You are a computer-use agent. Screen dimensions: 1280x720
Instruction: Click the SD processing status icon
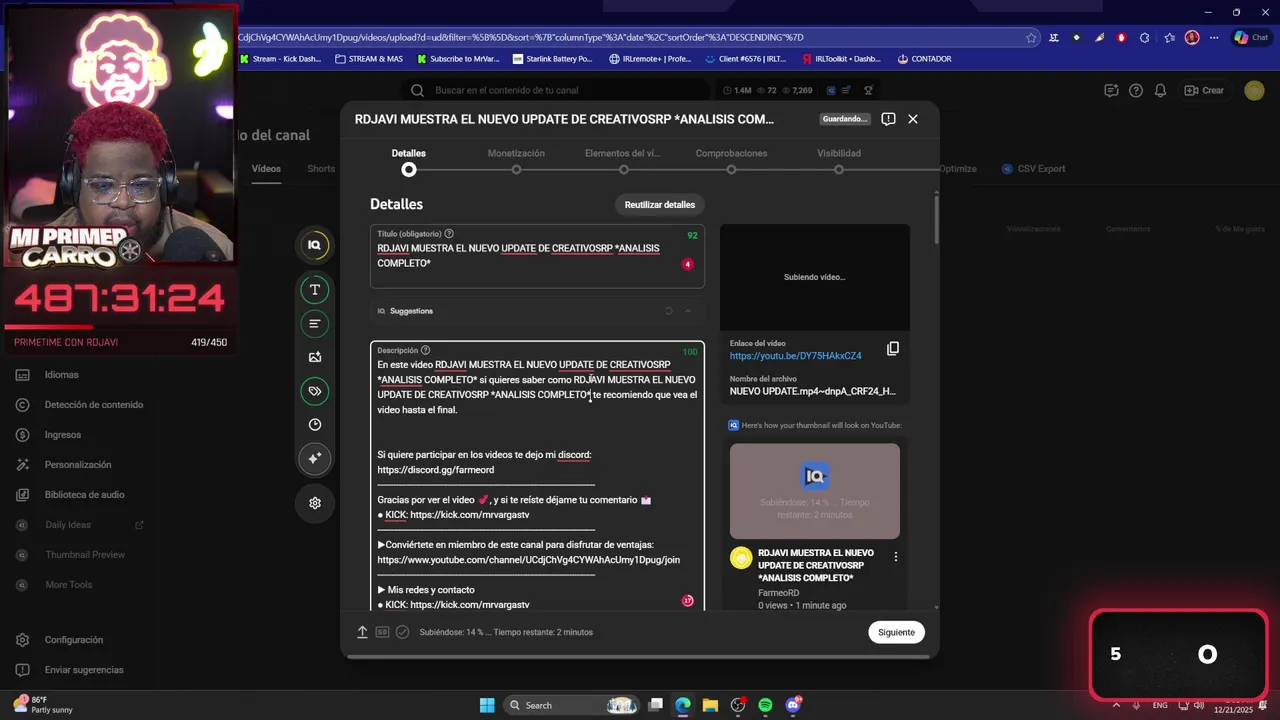382,632
